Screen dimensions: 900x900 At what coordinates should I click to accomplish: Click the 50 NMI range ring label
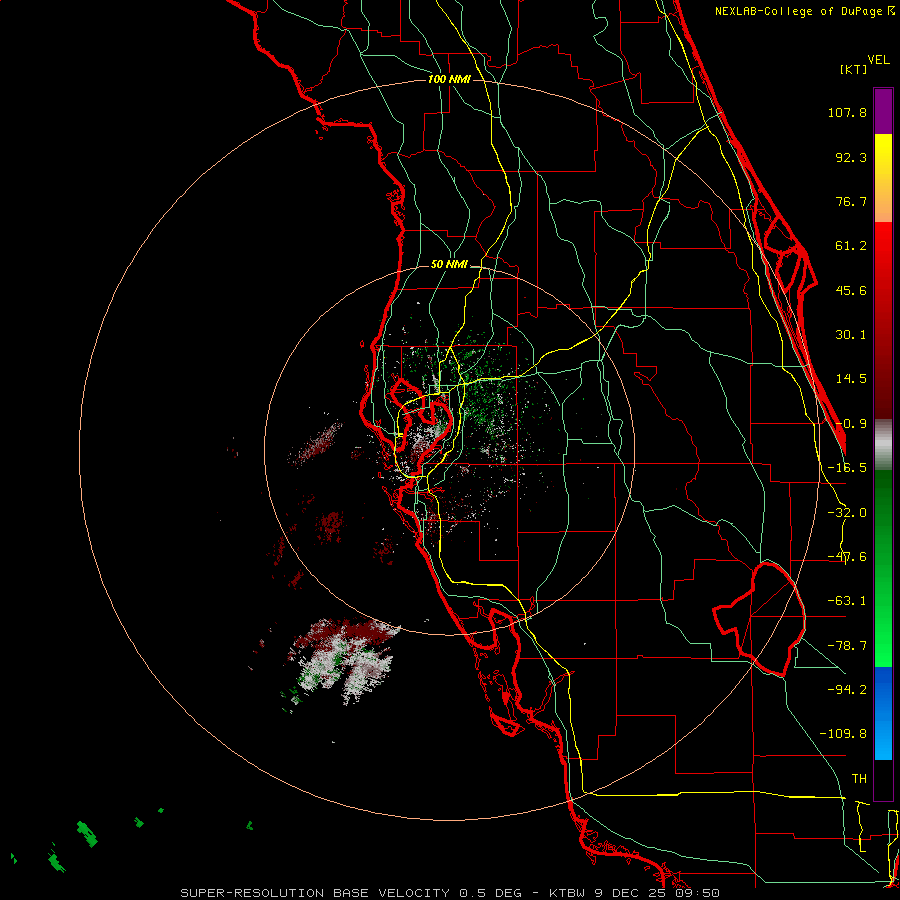449,264
